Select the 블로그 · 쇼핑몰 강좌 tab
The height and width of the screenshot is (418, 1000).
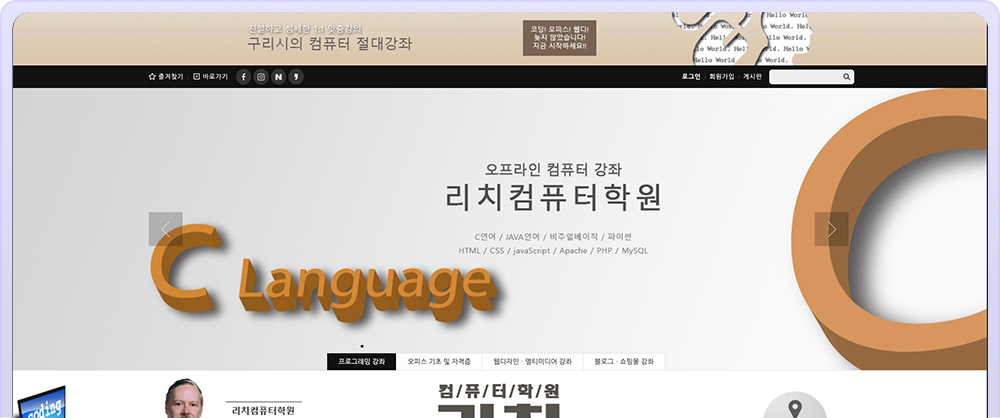click(624, 361)
